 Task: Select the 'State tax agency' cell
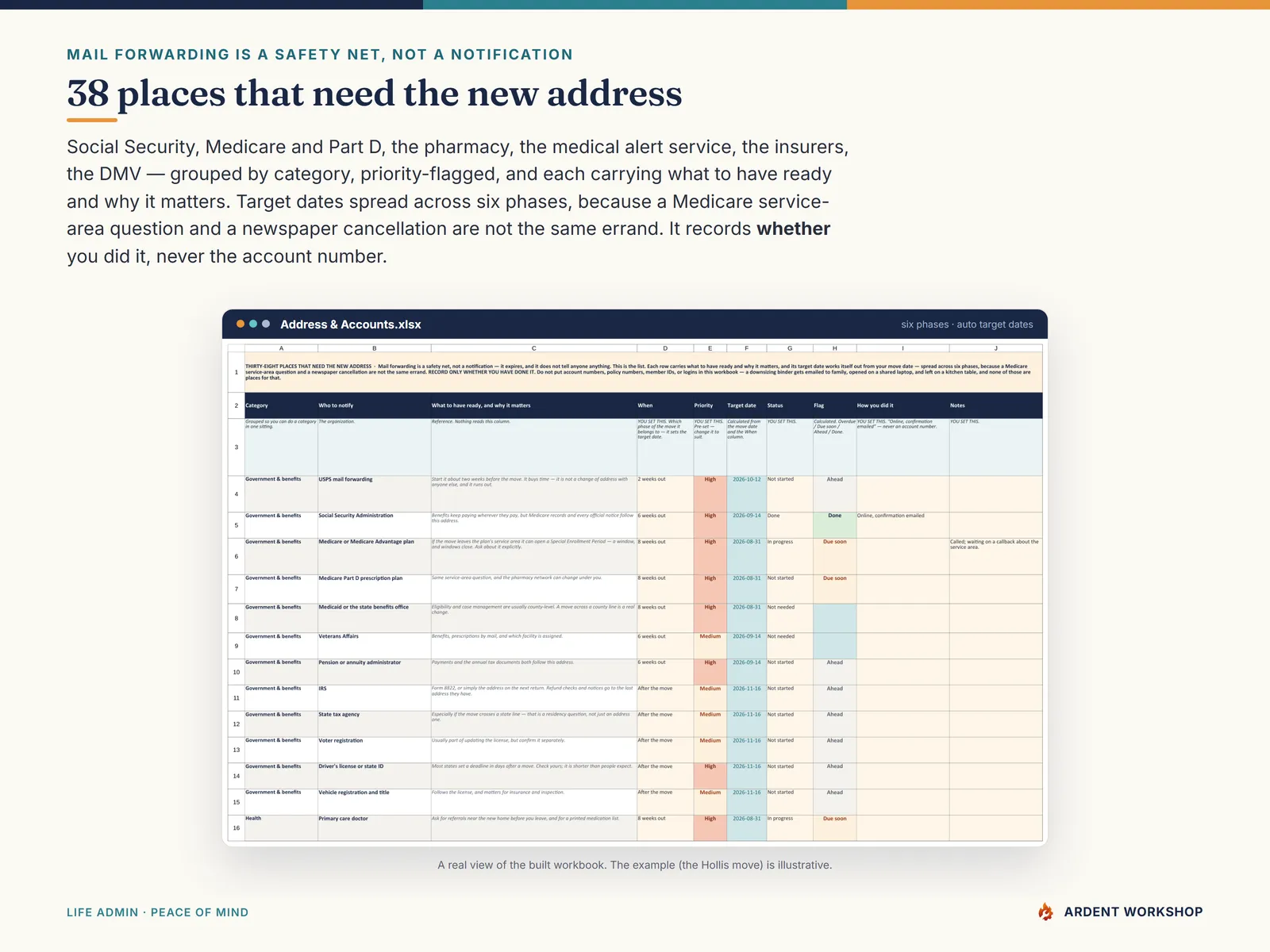(375, 724)
